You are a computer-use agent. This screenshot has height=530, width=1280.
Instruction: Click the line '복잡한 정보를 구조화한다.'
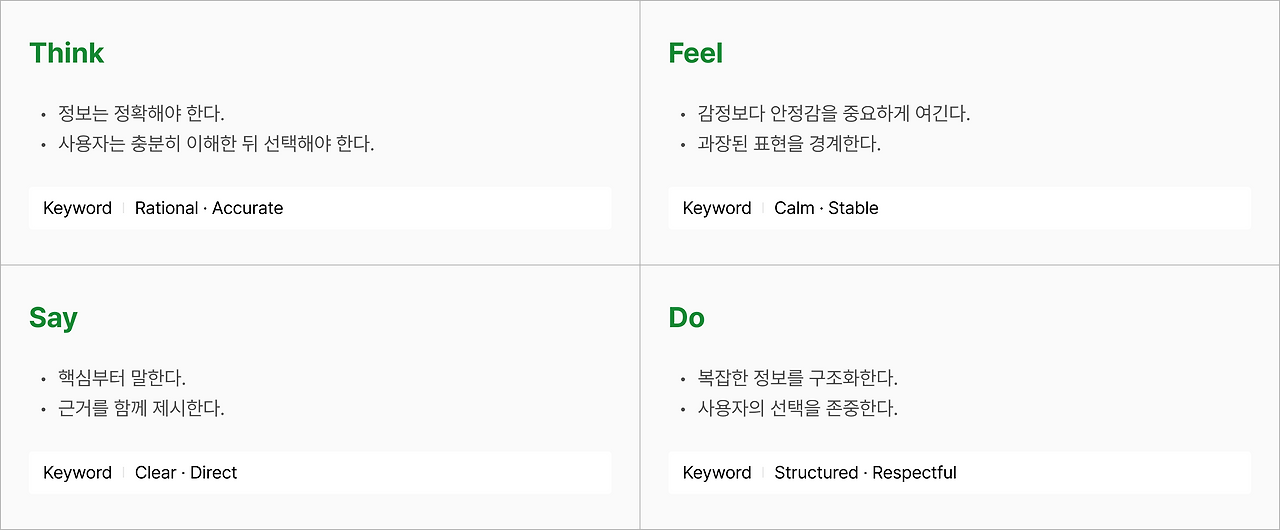[x=797, y=378]
